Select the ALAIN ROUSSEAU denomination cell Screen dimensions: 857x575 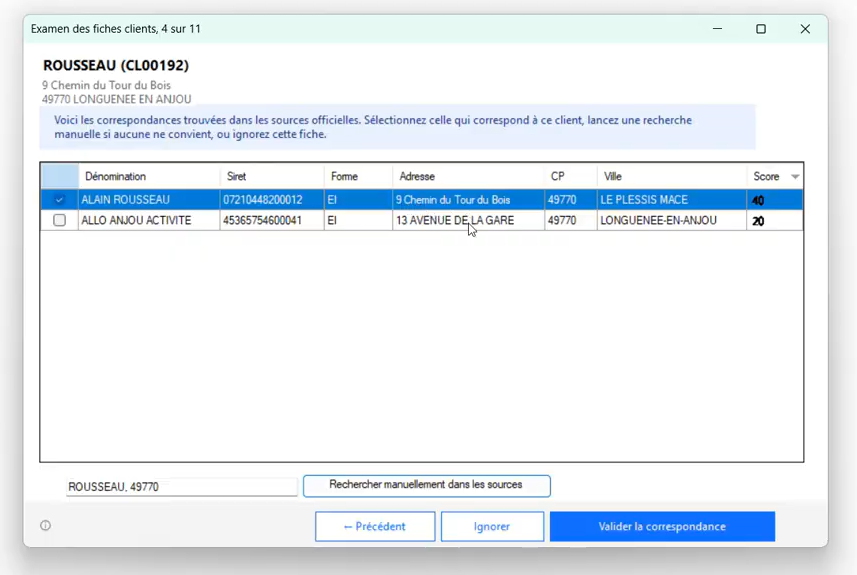(149, 200)
